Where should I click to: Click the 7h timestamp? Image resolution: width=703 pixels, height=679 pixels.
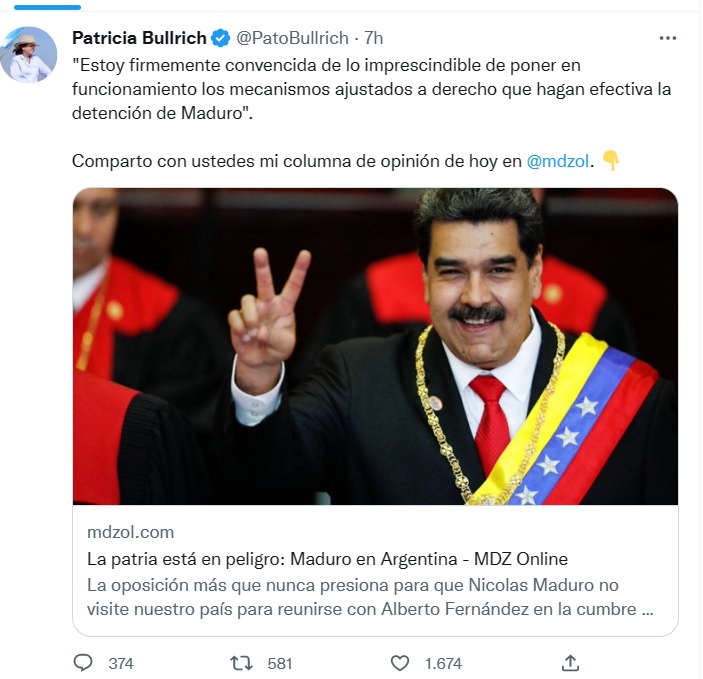pos(373,38)
